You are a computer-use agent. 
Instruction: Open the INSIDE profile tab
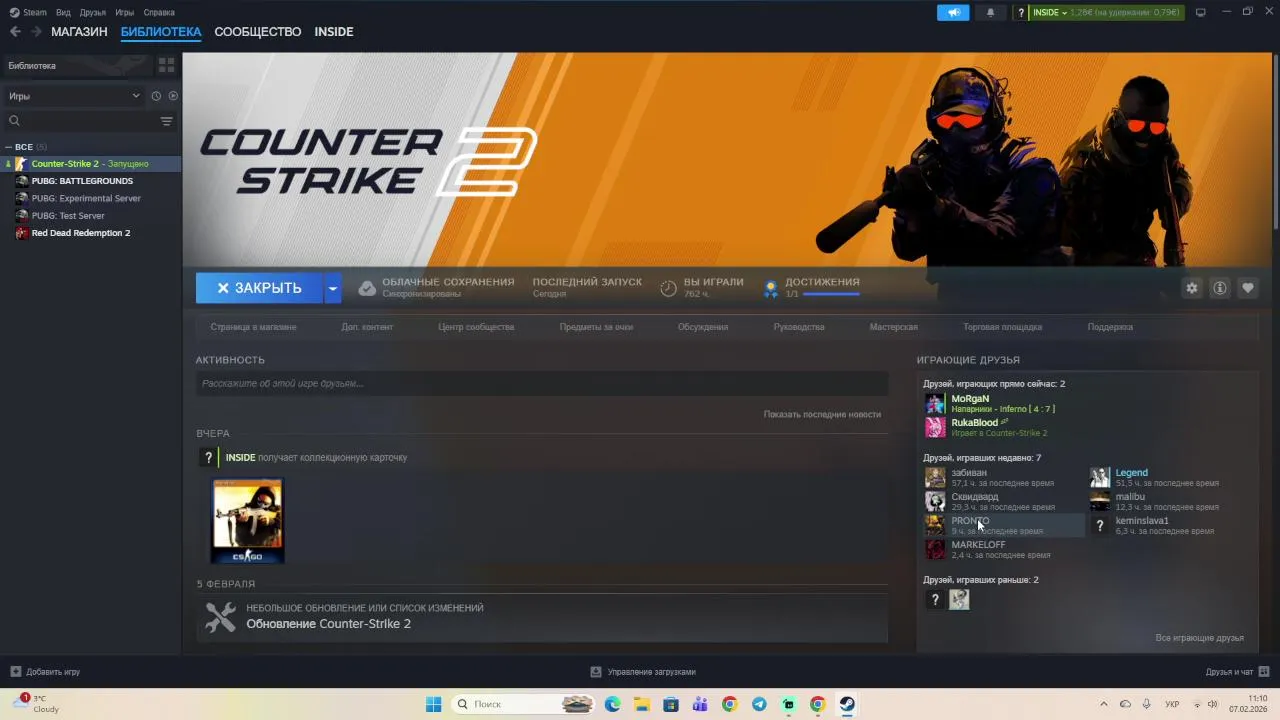(334, 32)
